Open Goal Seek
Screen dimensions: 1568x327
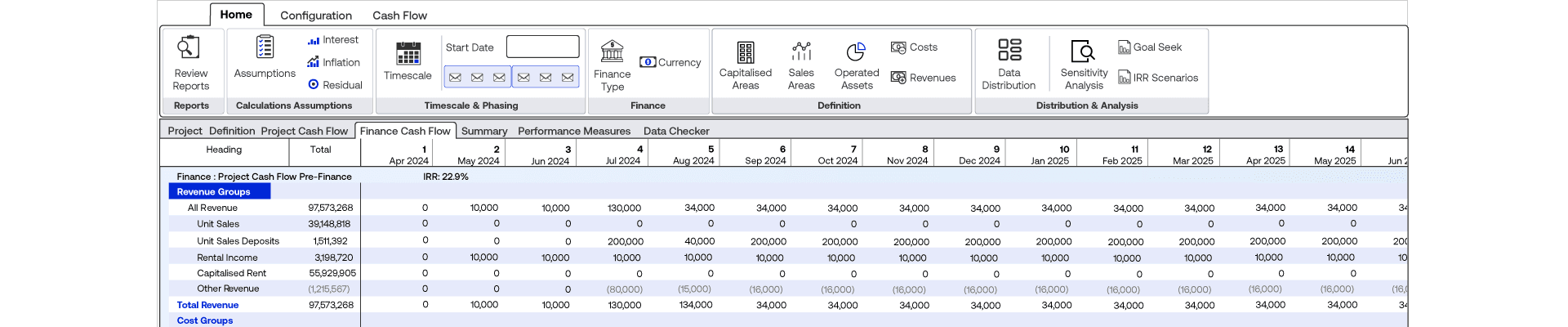pos(1150,47)
